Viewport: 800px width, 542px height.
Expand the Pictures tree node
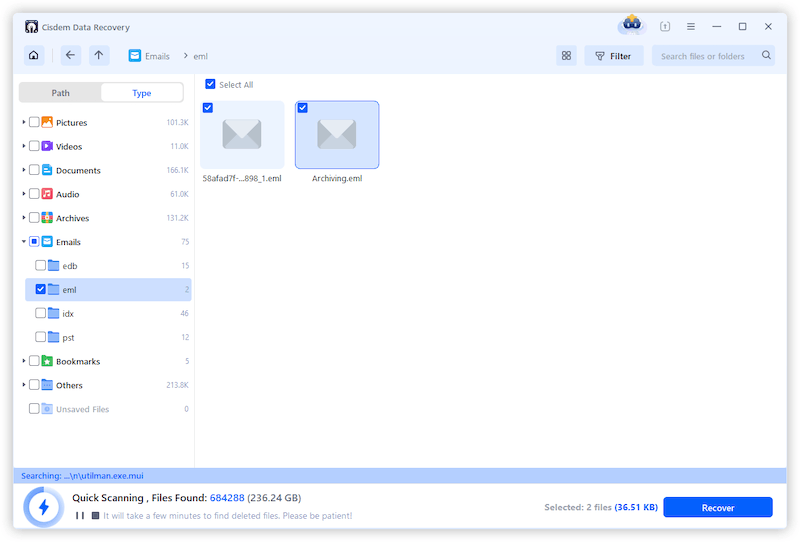23,122
